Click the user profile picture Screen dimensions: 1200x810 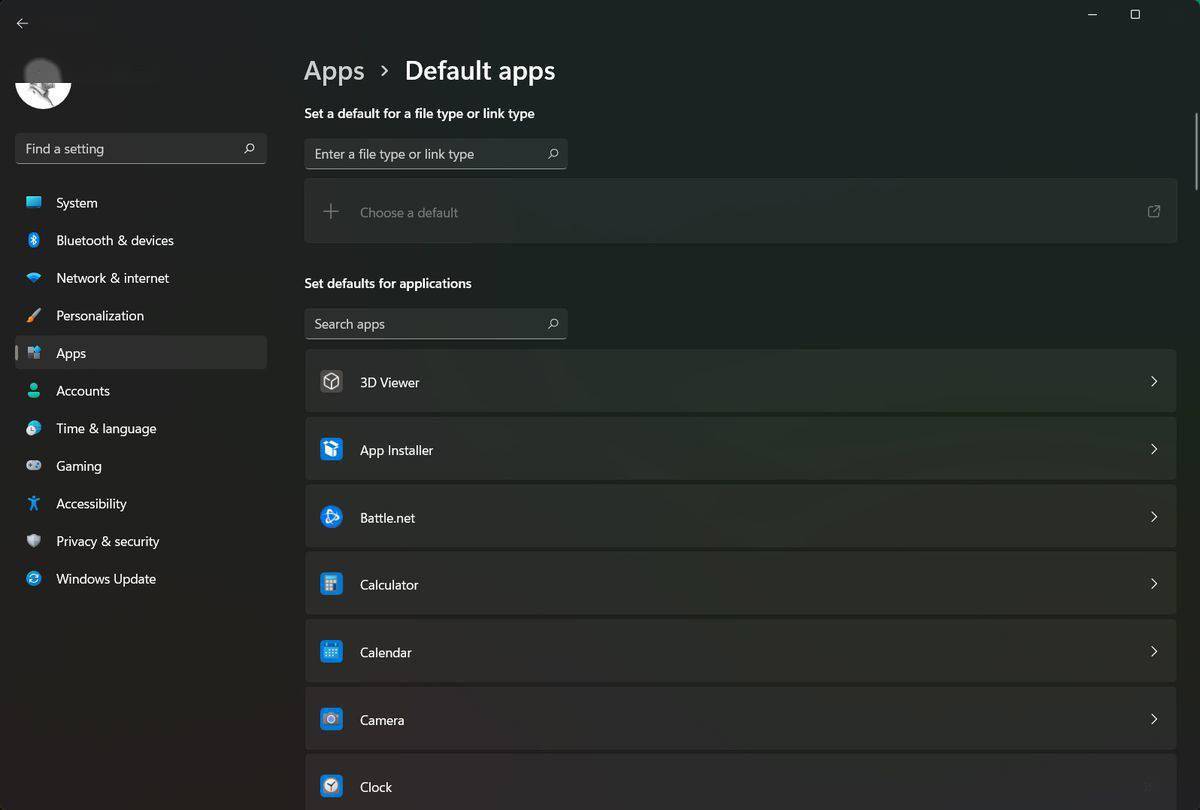click(43, 83)
